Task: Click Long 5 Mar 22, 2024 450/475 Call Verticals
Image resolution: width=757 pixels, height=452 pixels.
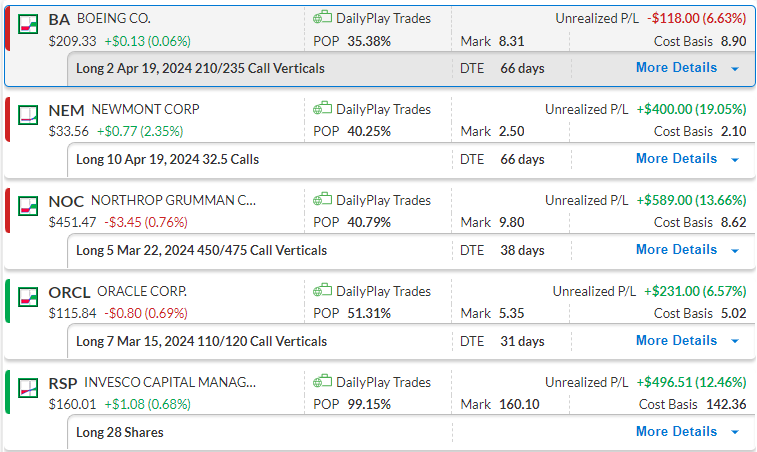Action: pyautogui.click(x=201, y=250)
